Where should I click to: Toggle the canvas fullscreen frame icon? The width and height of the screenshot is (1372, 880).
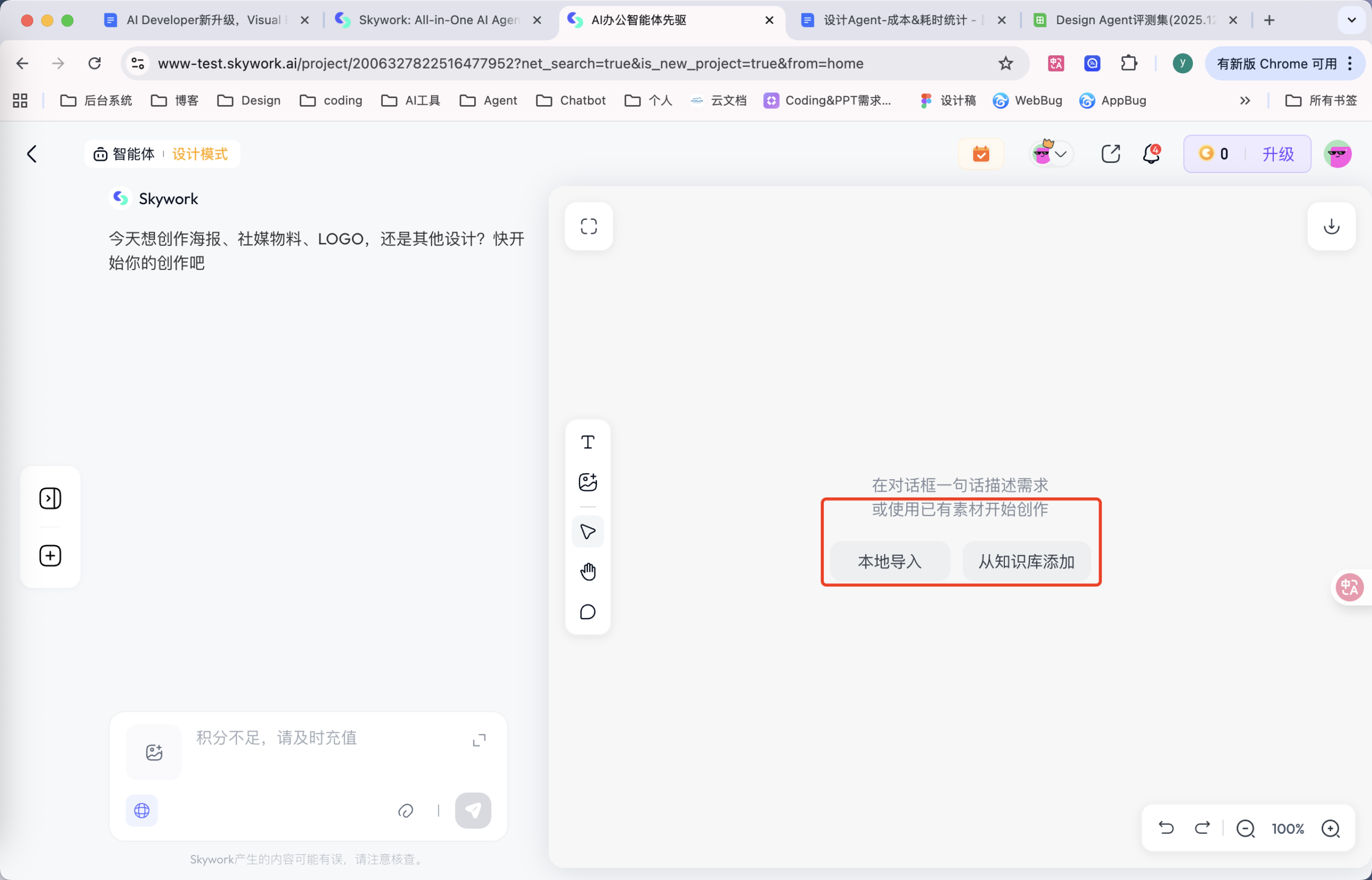coord(588,226)
